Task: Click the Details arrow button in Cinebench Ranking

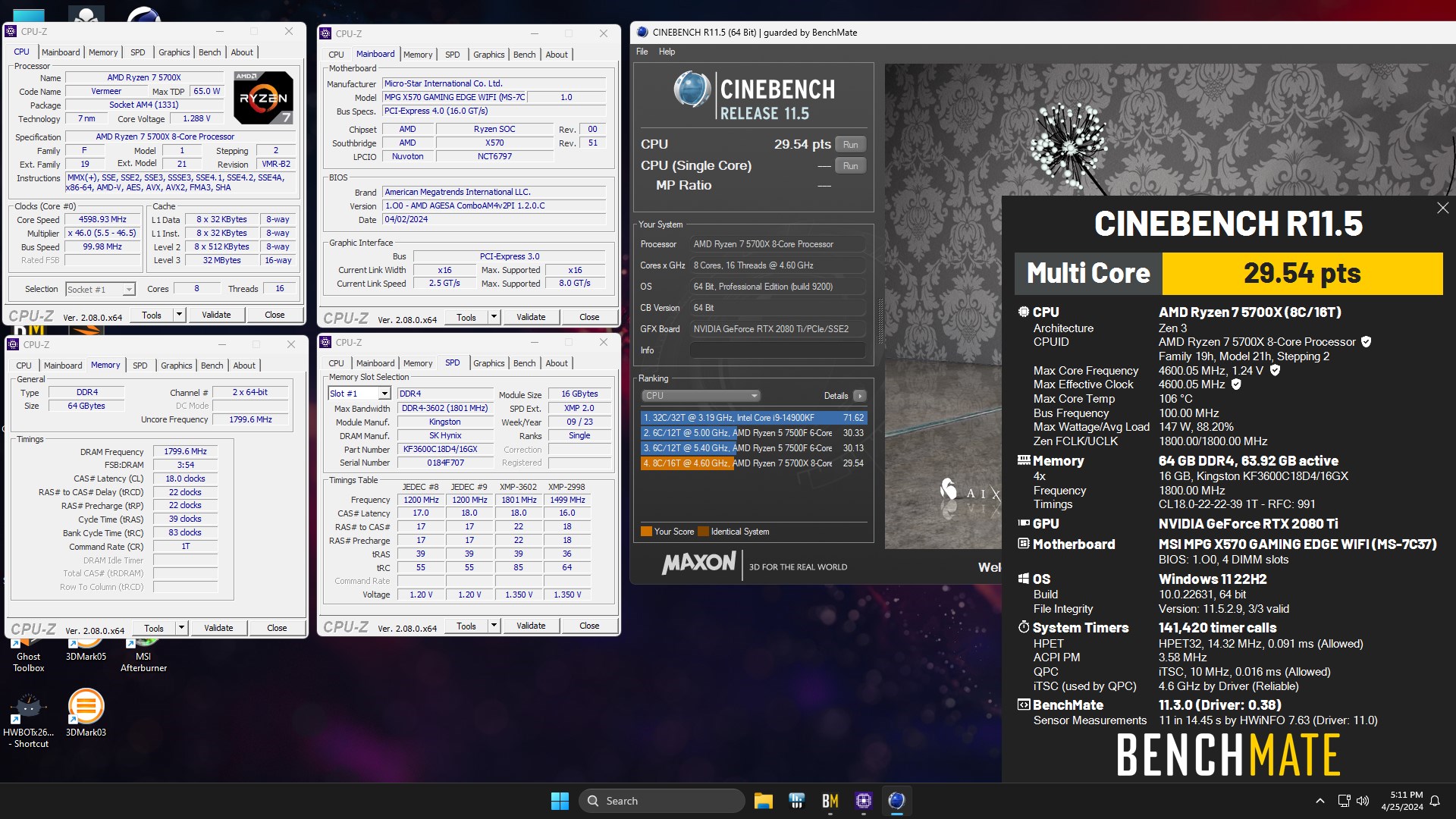Action: (859, 396)
